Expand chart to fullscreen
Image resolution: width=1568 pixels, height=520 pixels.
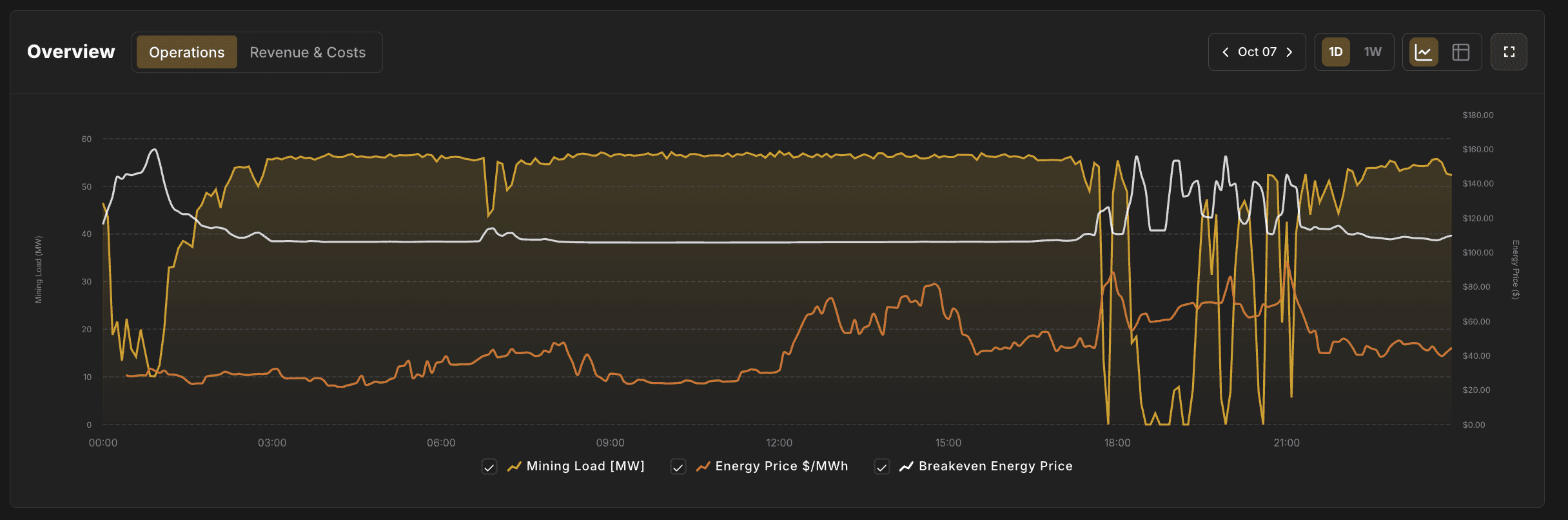tap(1509, 52)
